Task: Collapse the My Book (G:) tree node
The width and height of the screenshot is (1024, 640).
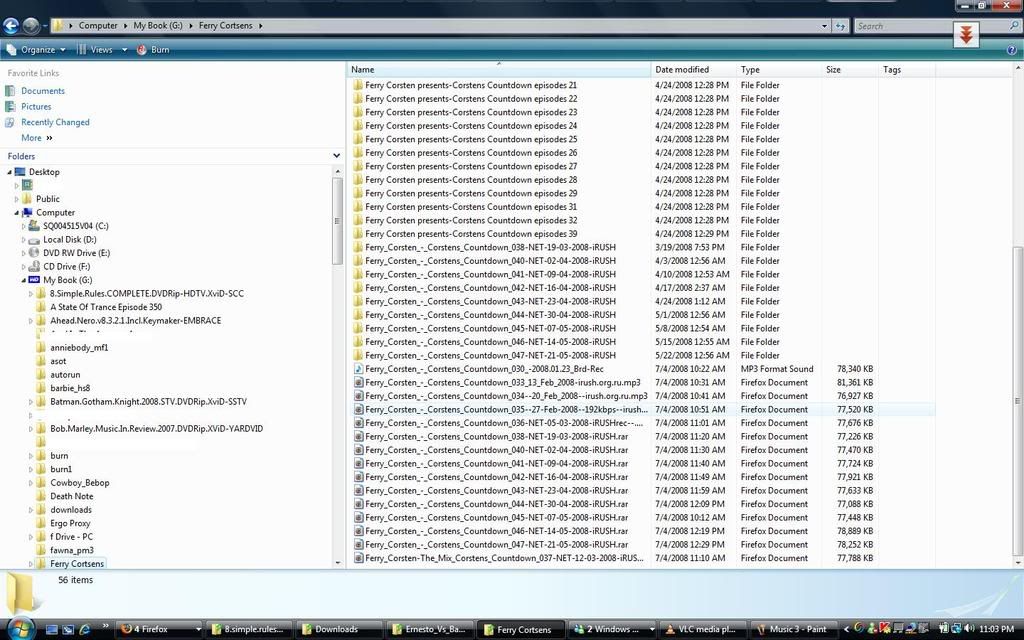Action: [24, 280]
